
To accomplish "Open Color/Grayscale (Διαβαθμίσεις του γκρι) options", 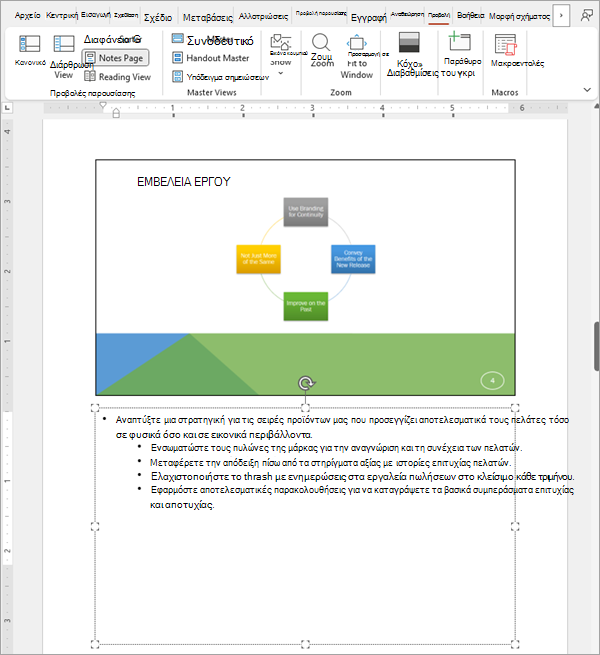I will [409, 43].
